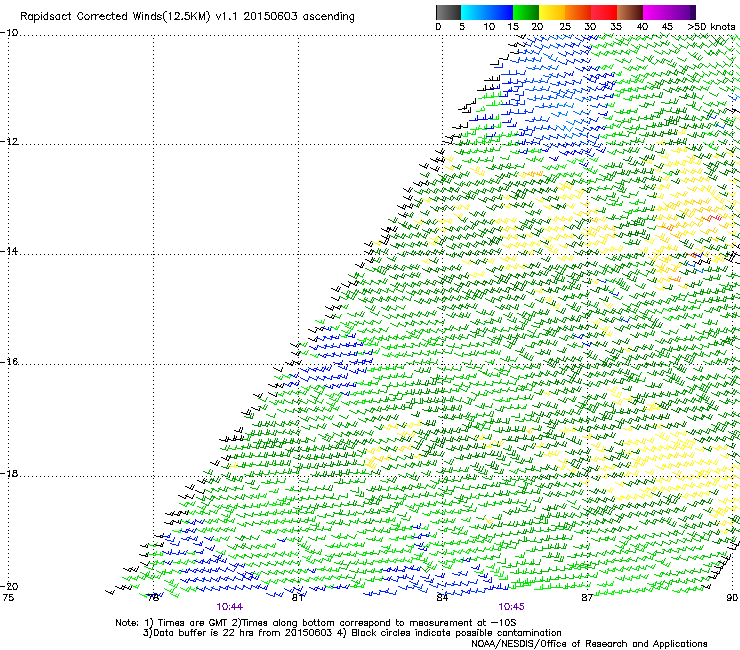Click the Rapidscat Corrected Winds title text
The width and height of the screenshot is (740, 650).
tap(187, 17)
